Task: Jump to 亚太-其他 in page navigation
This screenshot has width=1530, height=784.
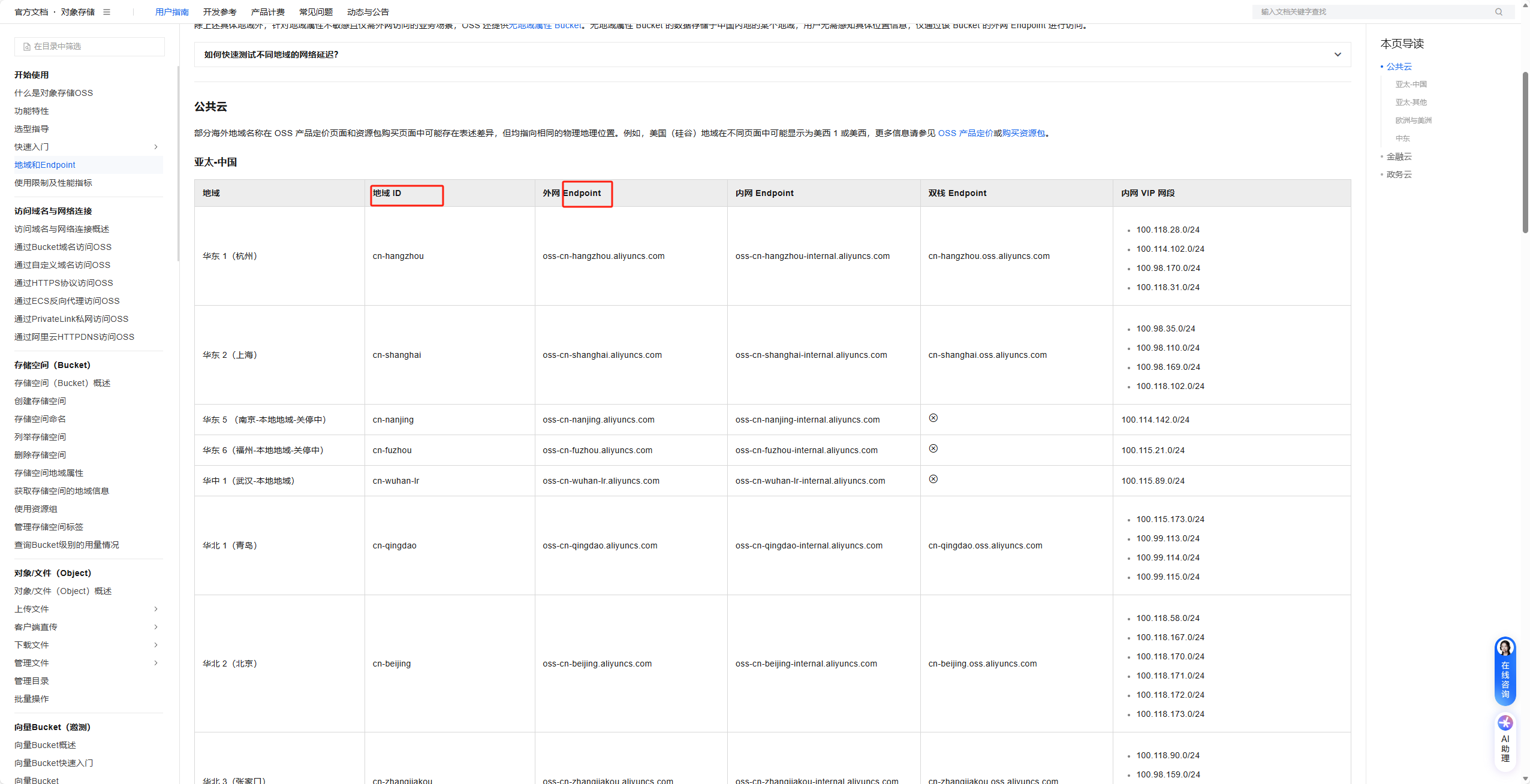Action: (1411, 102)
